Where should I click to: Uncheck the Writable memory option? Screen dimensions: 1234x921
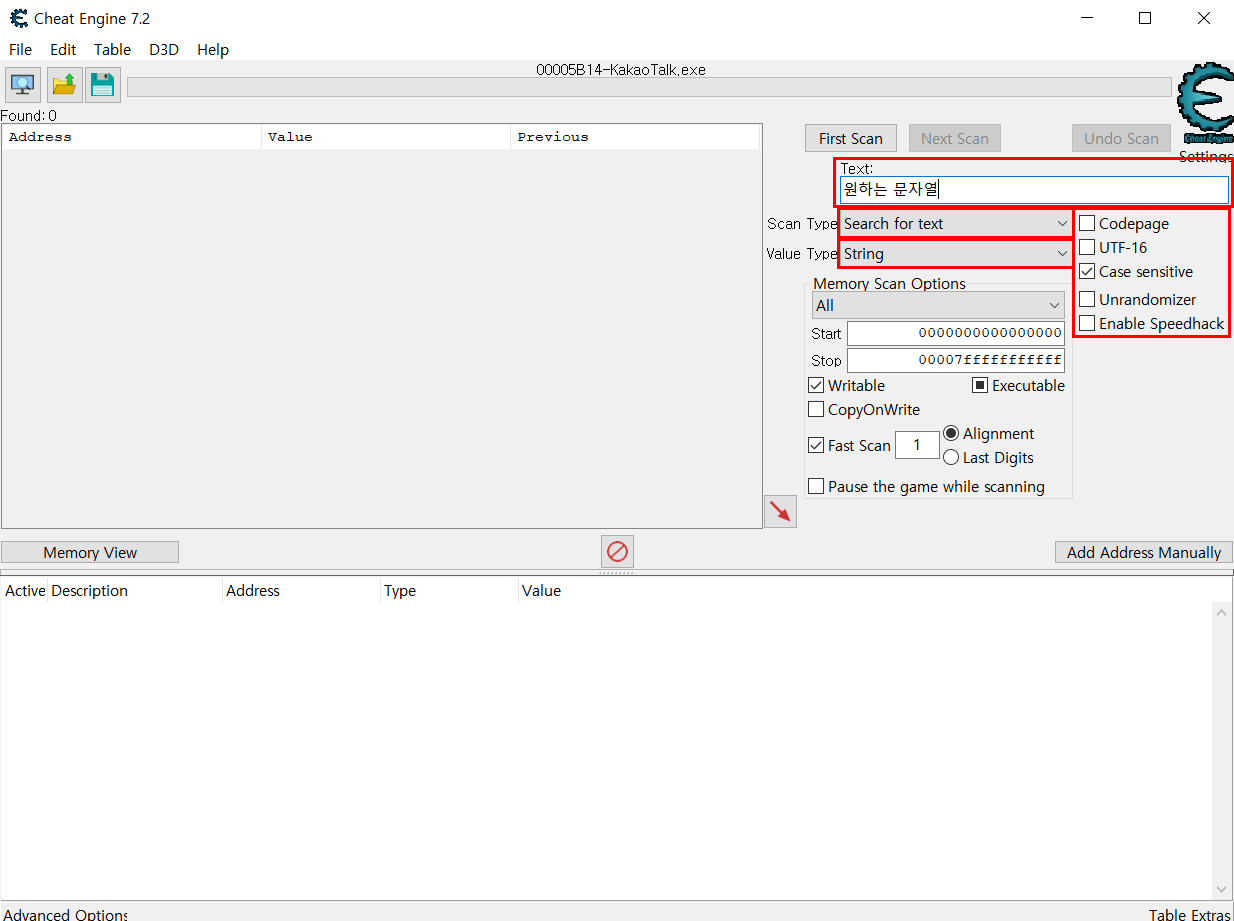point(816,385)
